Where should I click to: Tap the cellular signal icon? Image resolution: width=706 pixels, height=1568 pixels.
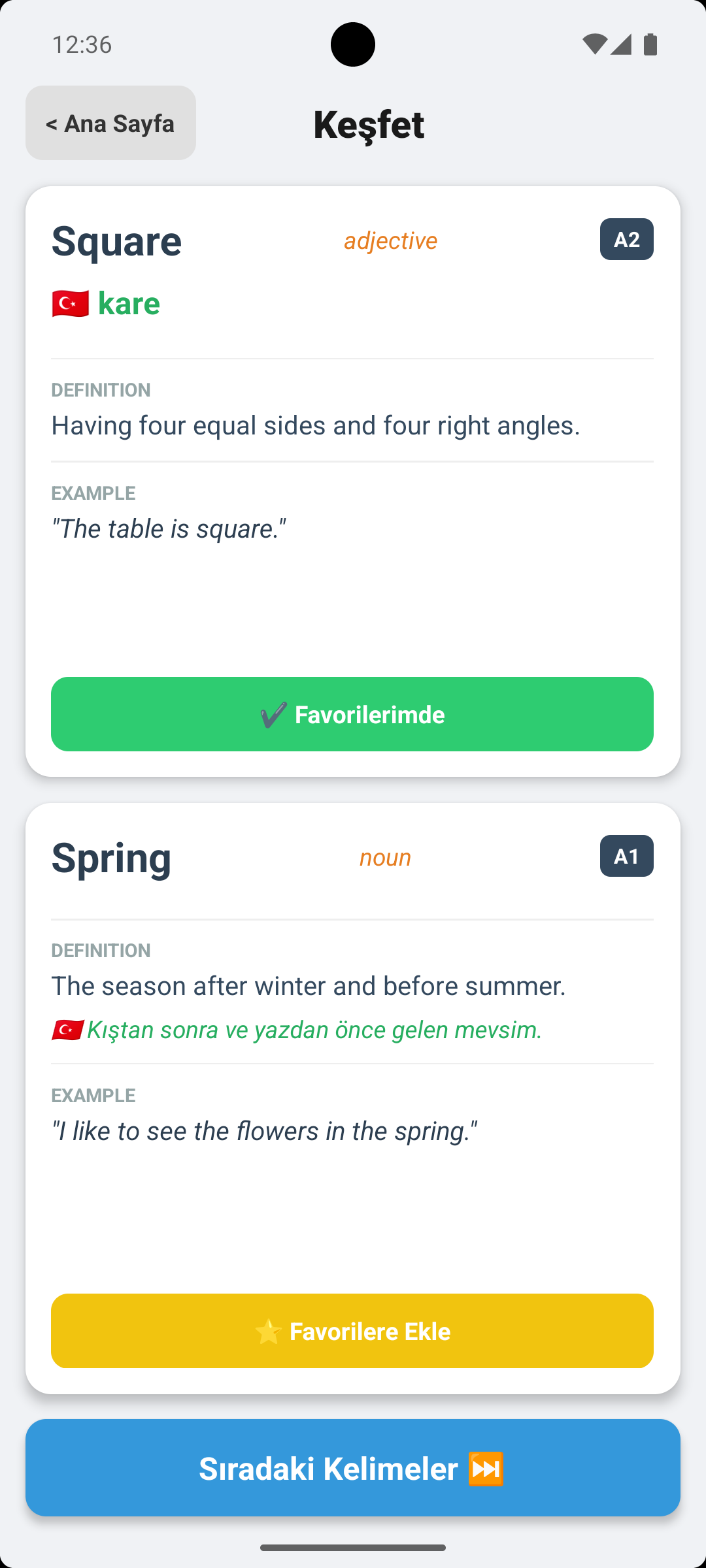[x=622, y=43]
